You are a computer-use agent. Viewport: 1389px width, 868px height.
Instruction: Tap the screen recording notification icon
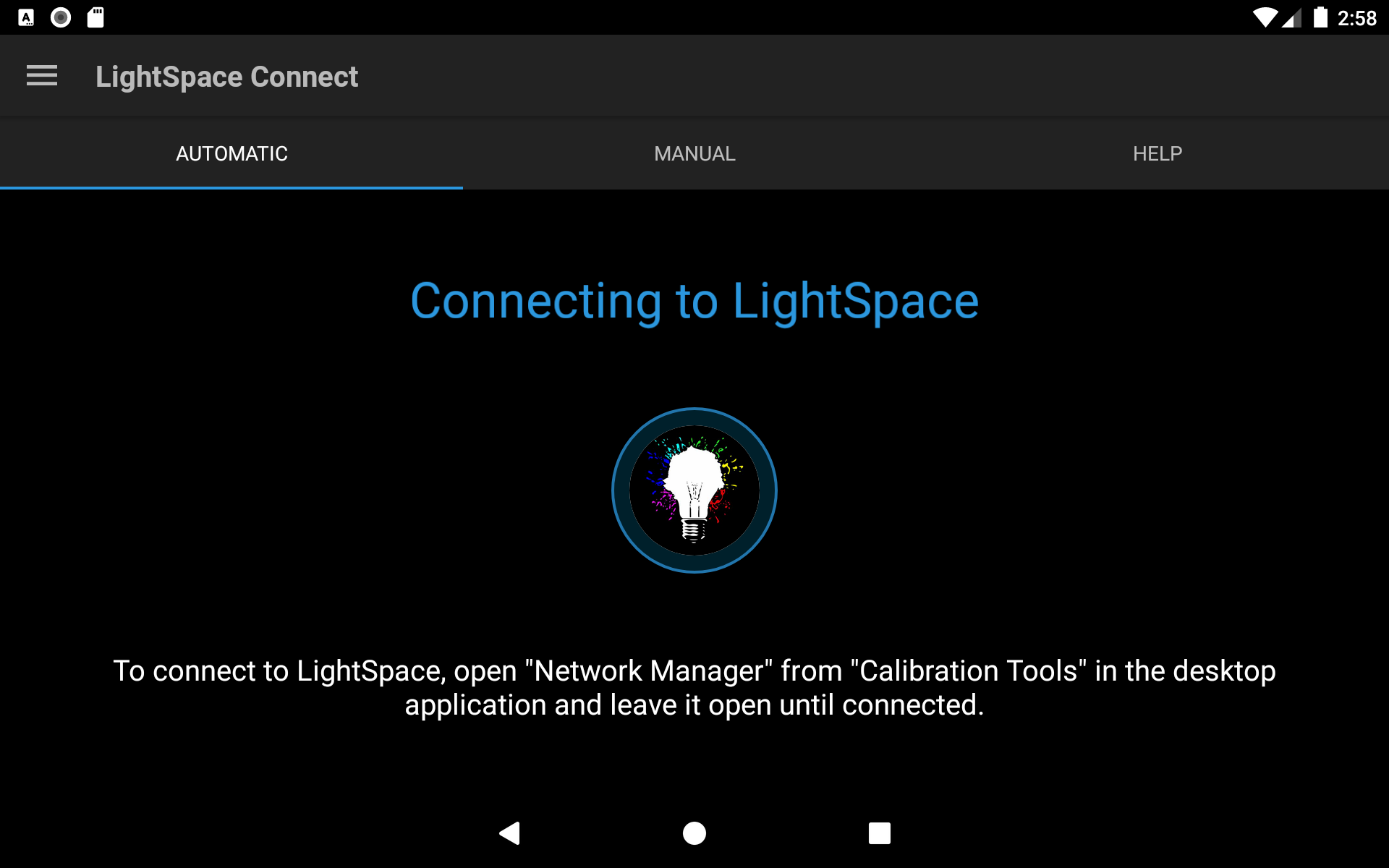click(61, 17)
